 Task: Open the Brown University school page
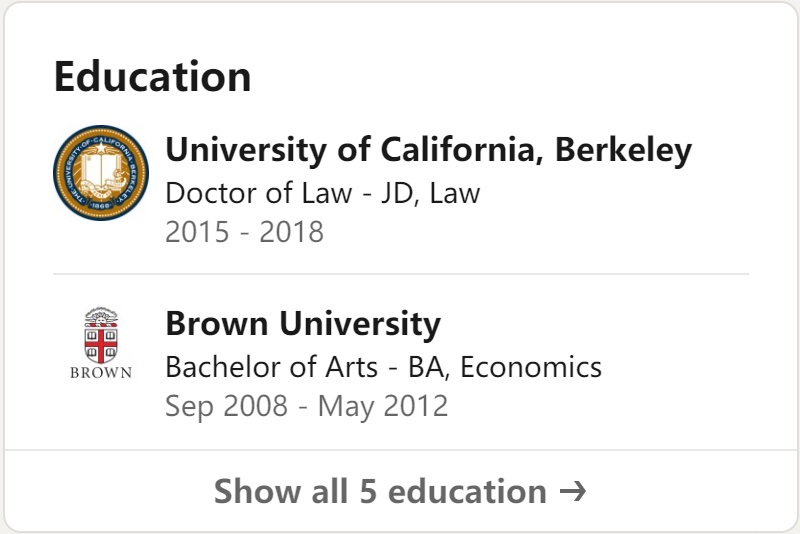[302, 324]
